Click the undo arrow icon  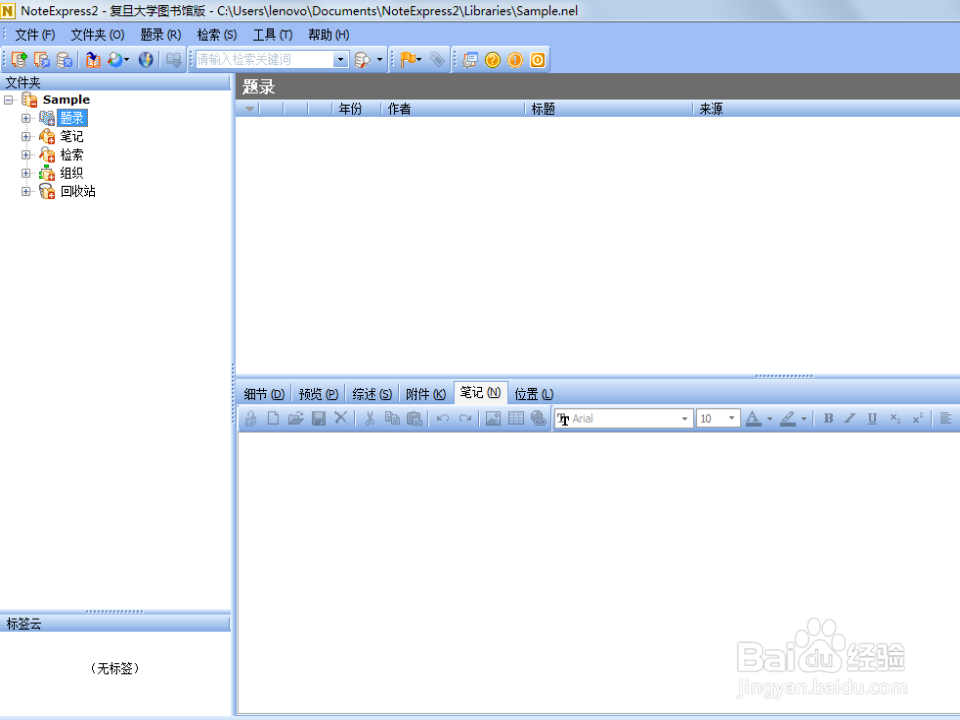tap(443, 418)
